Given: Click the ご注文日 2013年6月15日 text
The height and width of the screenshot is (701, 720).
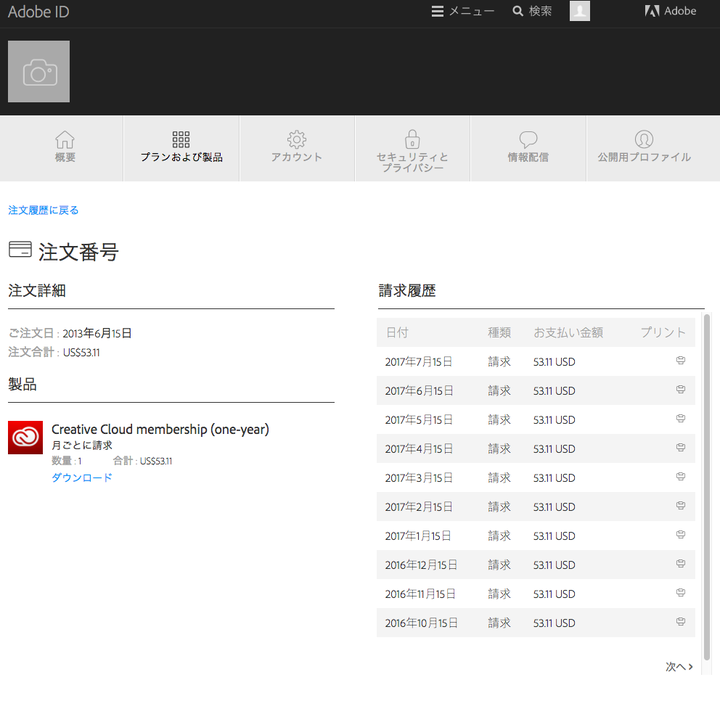Looking at the screenshot, I should pyautogui.click(x=70, y=333).
